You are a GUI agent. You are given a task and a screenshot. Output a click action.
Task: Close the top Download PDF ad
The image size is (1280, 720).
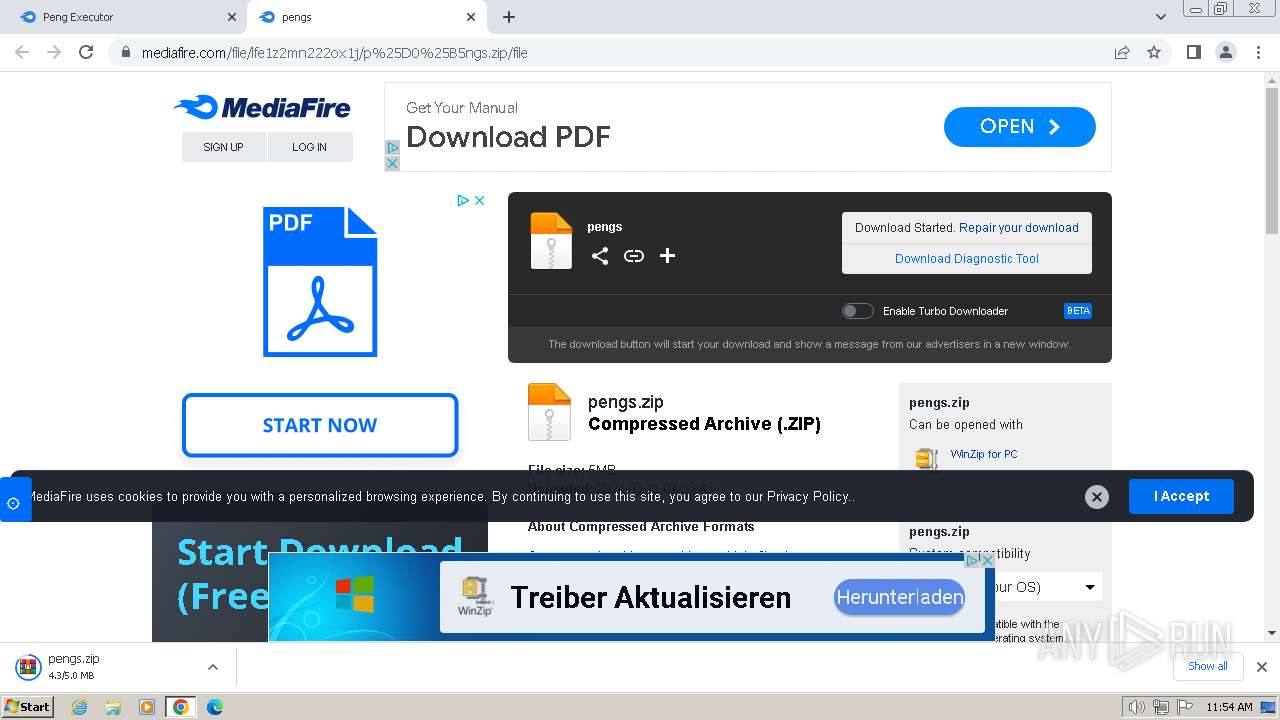pyautogui.click(x=392, y=163)
